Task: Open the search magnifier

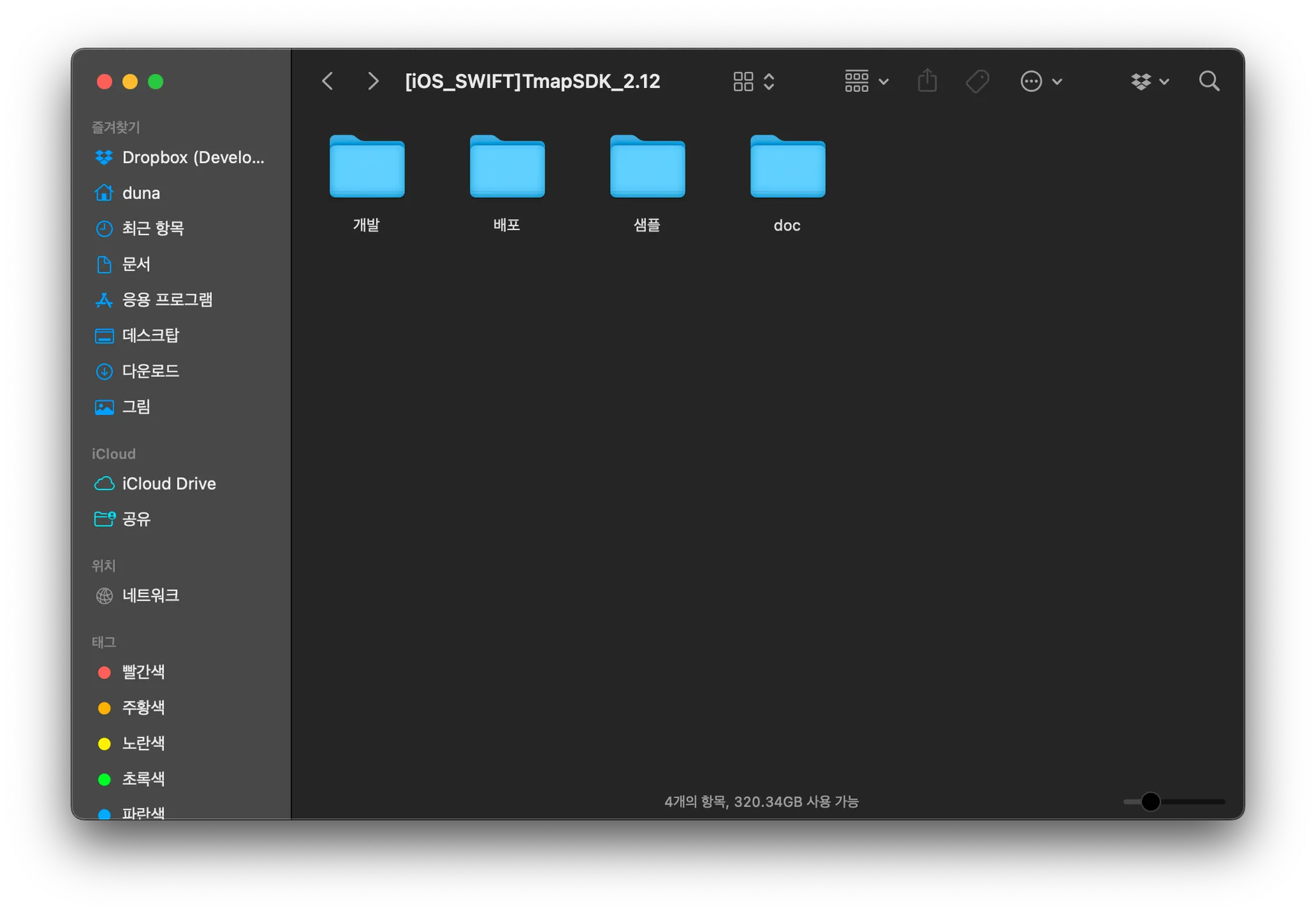Action: (x=1209, y=82)
